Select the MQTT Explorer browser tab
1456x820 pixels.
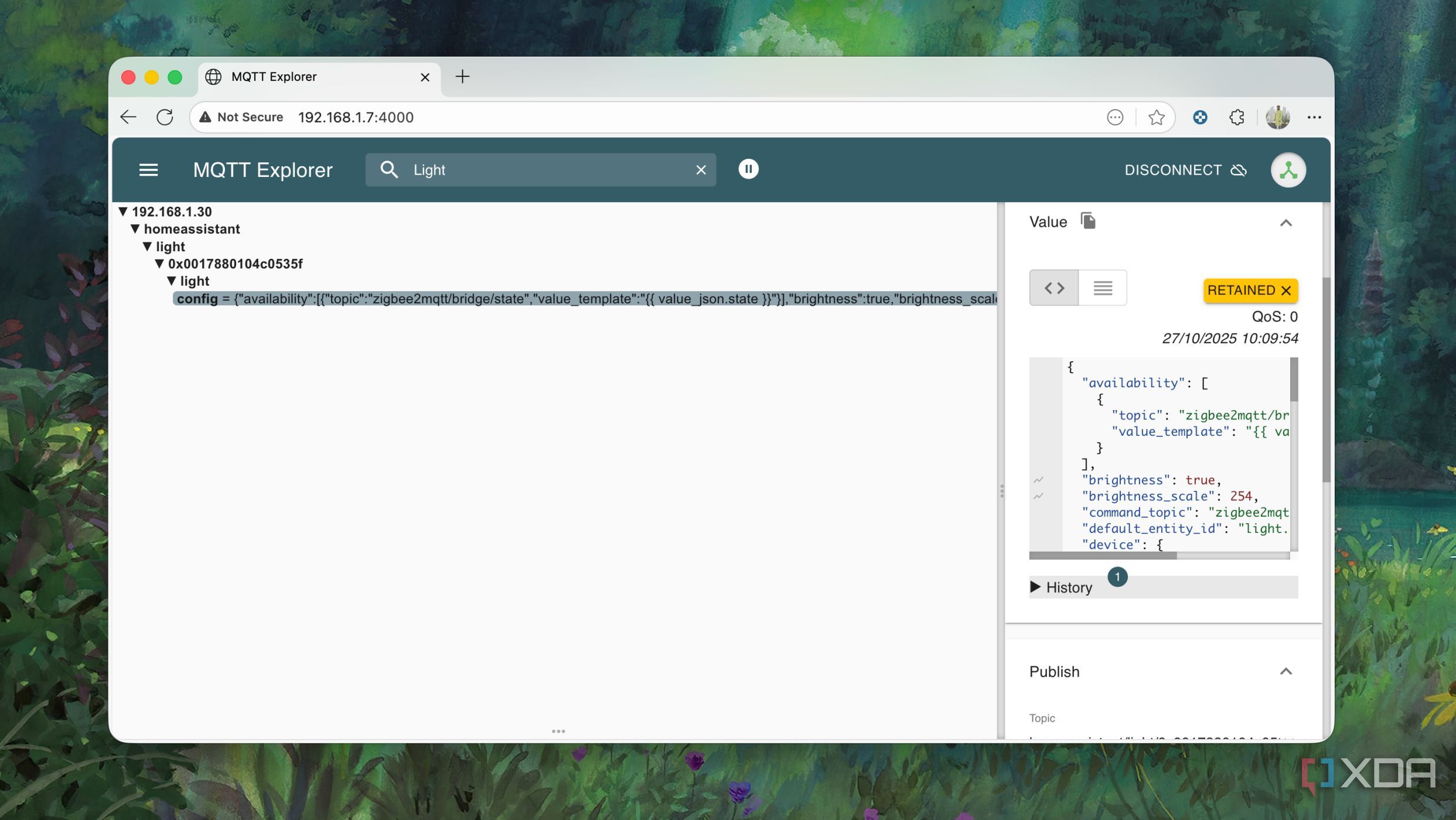click(x=319, y=77)
